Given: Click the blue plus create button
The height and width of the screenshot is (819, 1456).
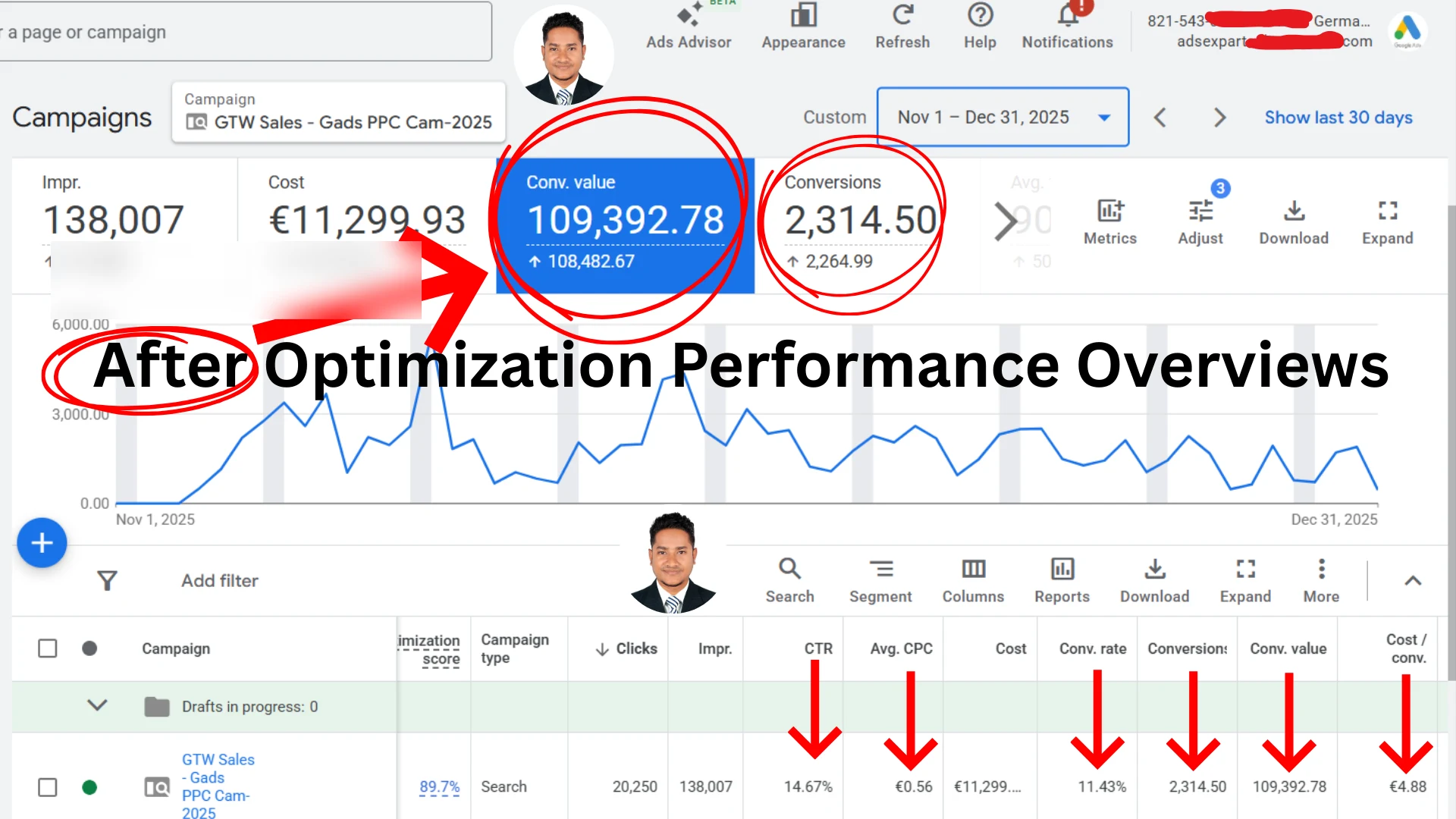Looking at the screenshot, I should [42, 543].
